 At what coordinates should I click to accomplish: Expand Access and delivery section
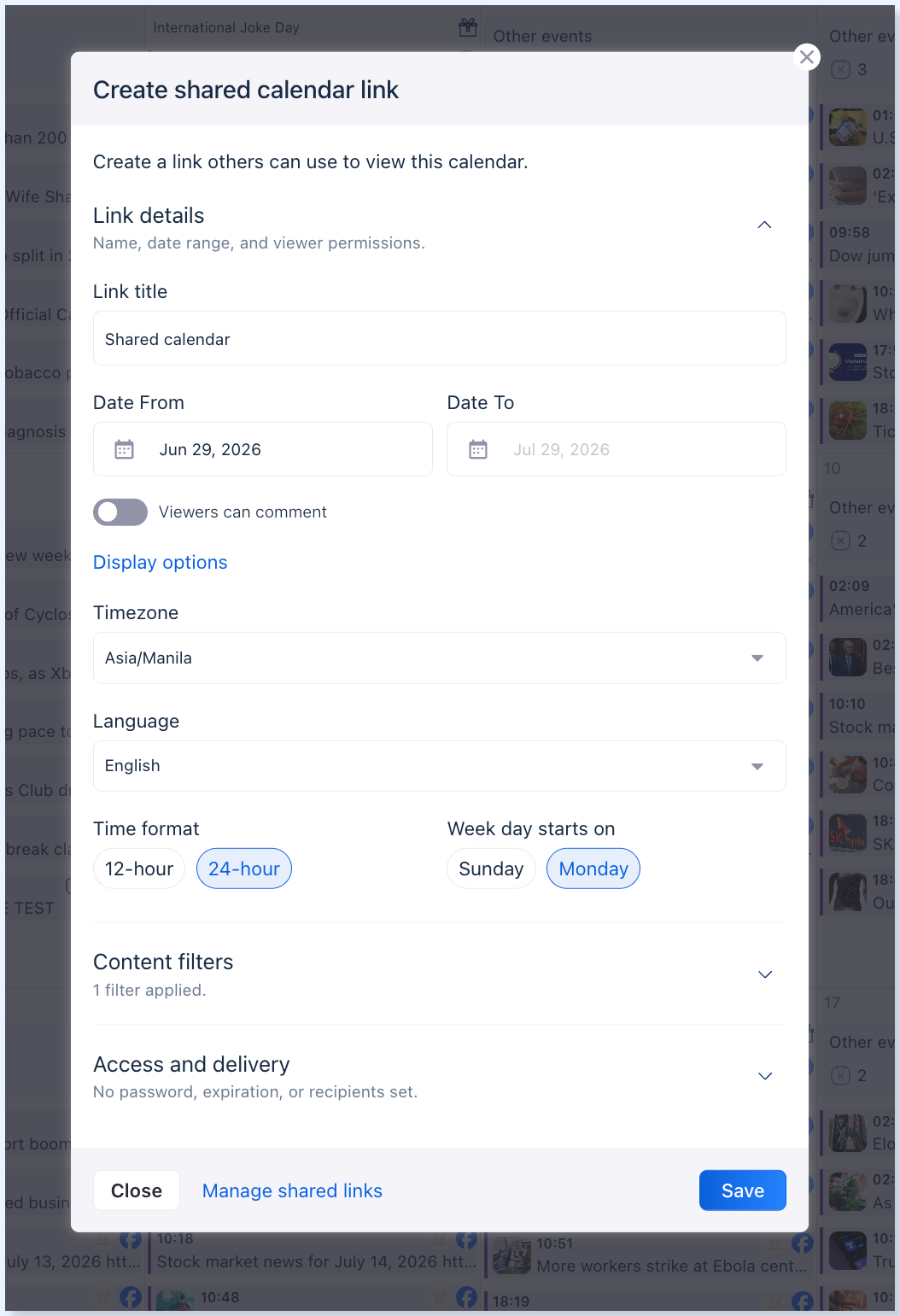pos(439,1076)
